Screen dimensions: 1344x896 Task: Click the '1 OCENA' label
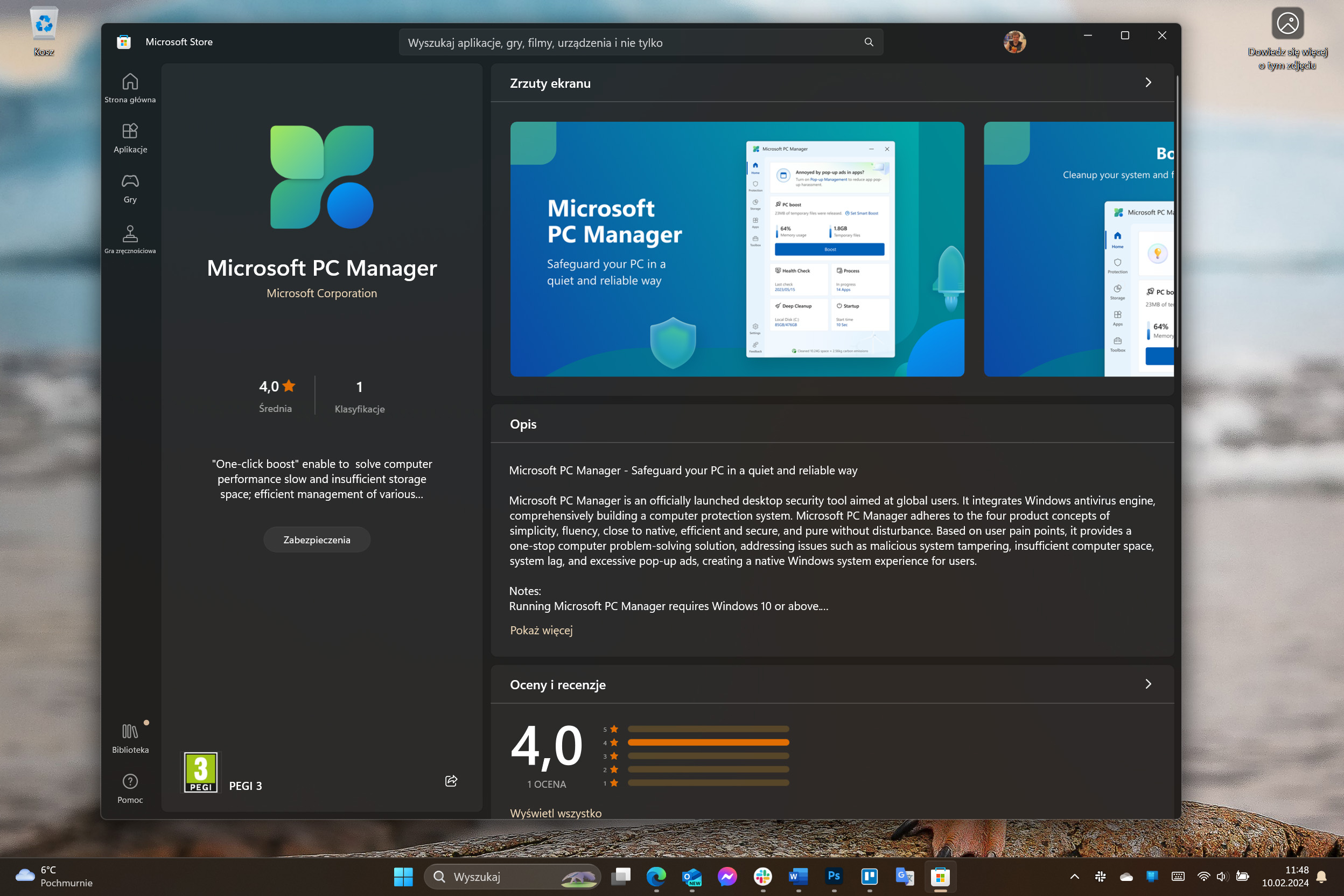[x=547, y=785]
